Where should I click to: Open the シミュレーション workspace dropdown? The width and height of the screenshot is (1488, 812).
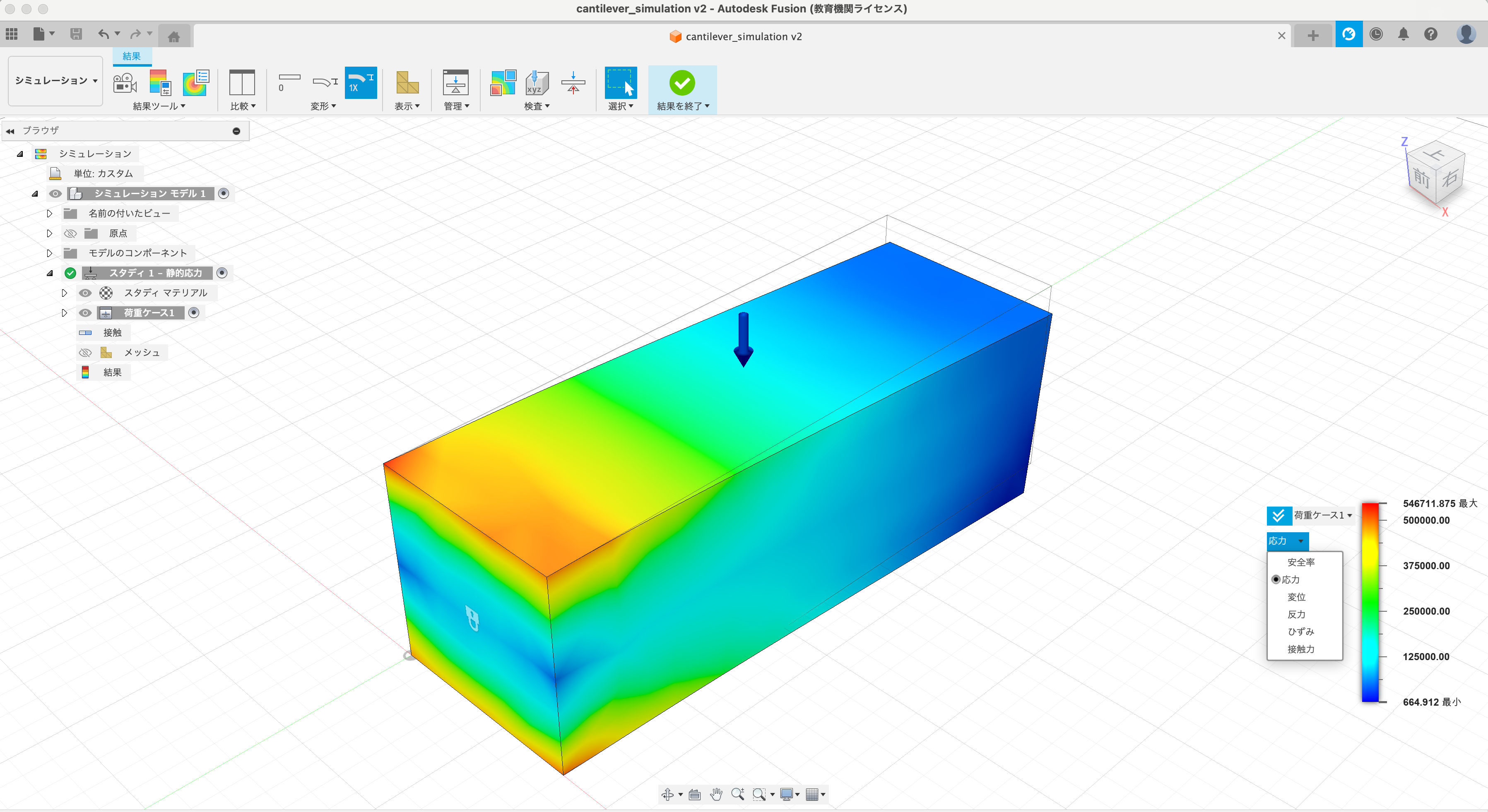pyautogui.click(x=55, y=81)
